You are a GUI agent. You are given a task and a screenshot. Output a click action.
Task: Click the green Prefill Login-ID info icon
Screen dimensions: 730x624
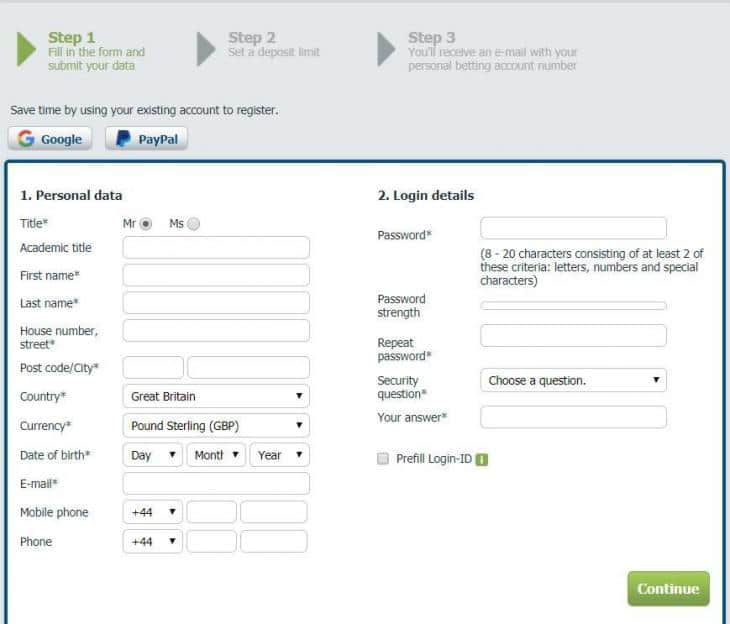point(482,459)
